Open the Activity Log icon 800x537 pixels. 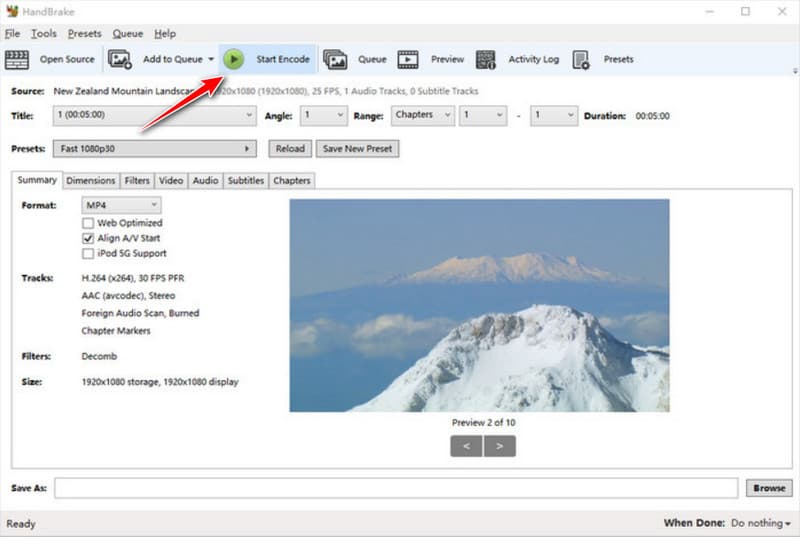486,59
